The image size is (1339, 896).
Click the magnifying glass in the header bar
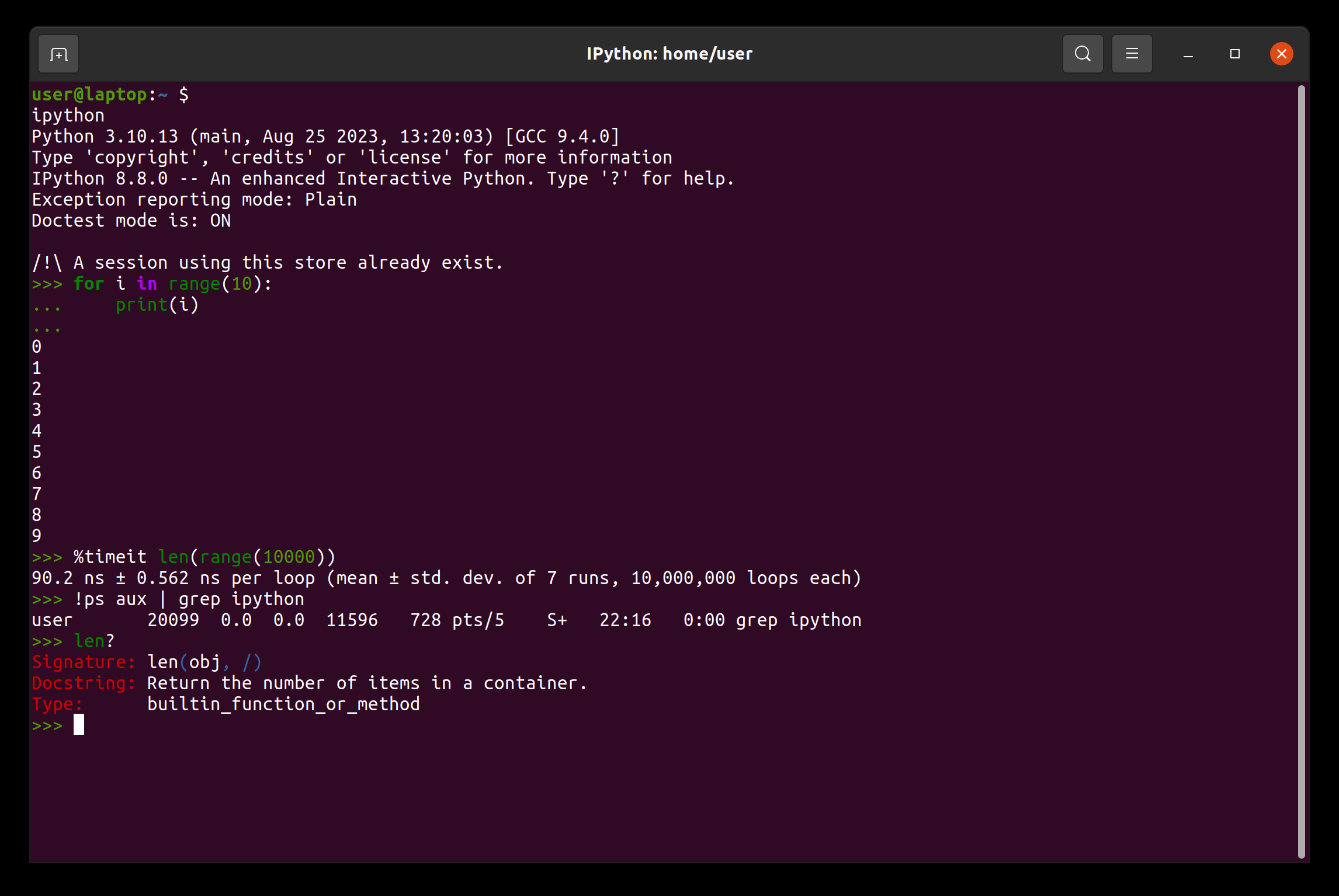click(x=1083, y=53)
